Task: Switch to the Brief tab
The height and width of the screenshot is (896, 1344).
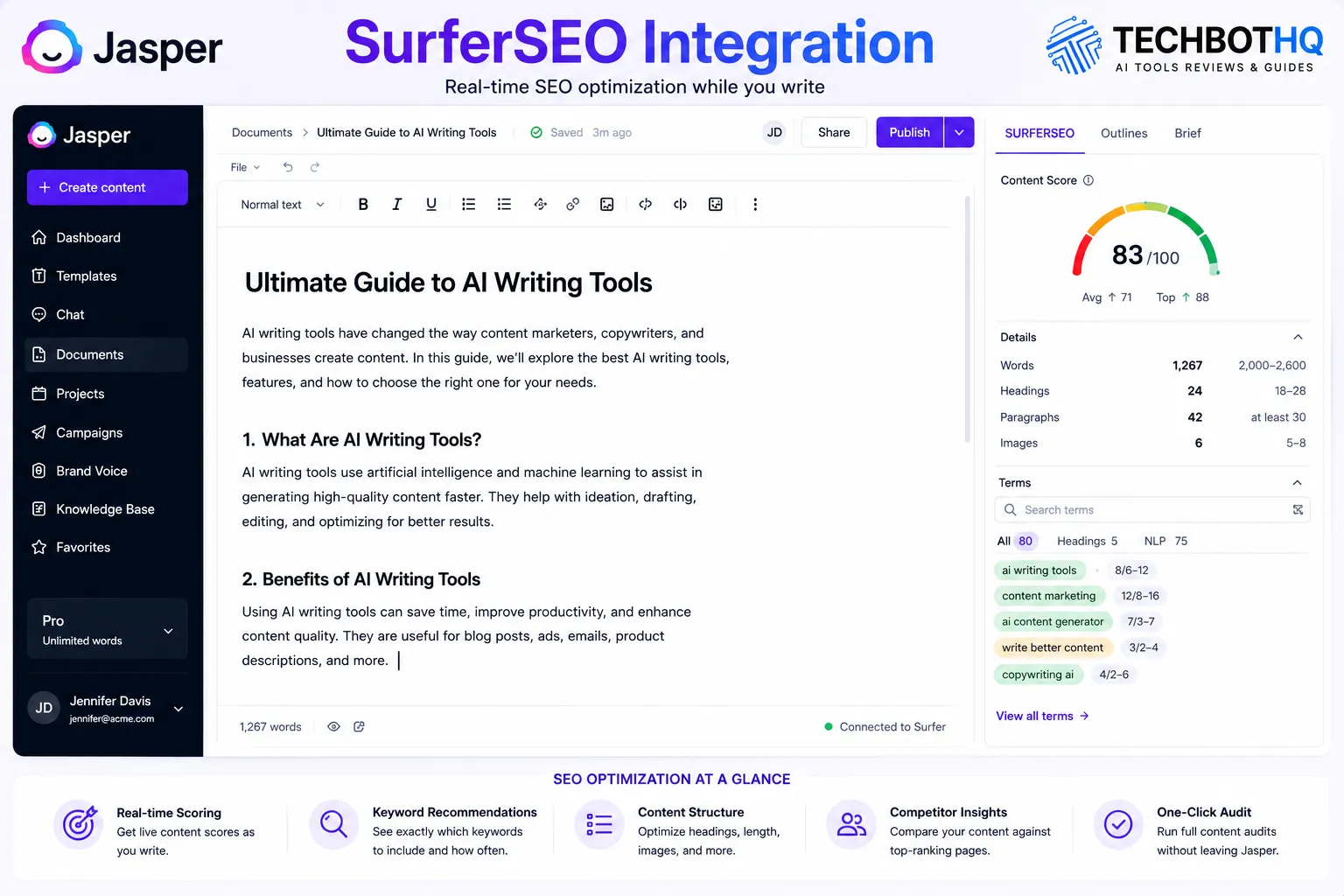Action: tap(1187, 133)
